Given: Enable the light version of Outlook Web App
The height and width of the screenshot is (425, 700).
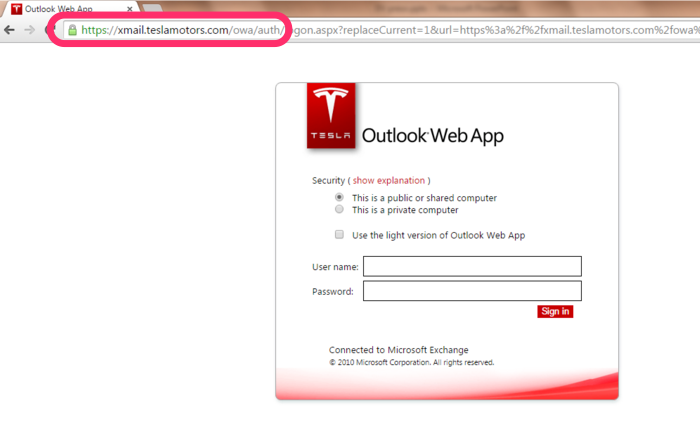Looking at the screenshot, I should [339, 234].
